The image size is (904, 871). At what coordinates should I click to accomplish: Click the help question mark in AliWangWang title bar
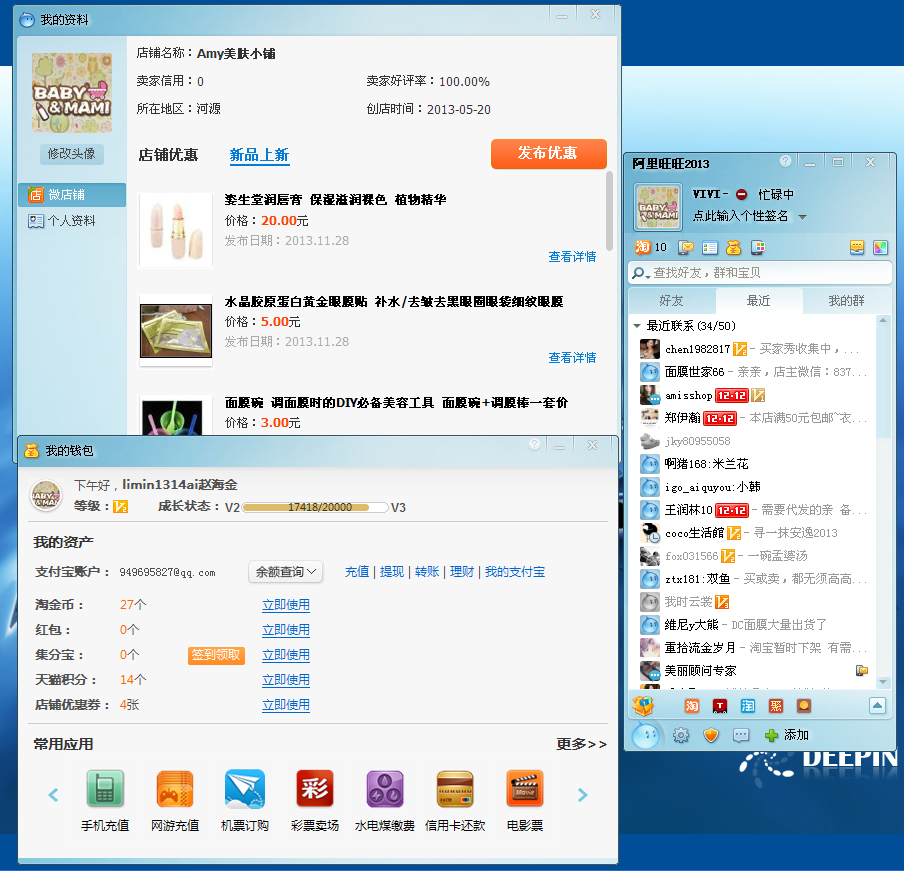click(785, 161)
